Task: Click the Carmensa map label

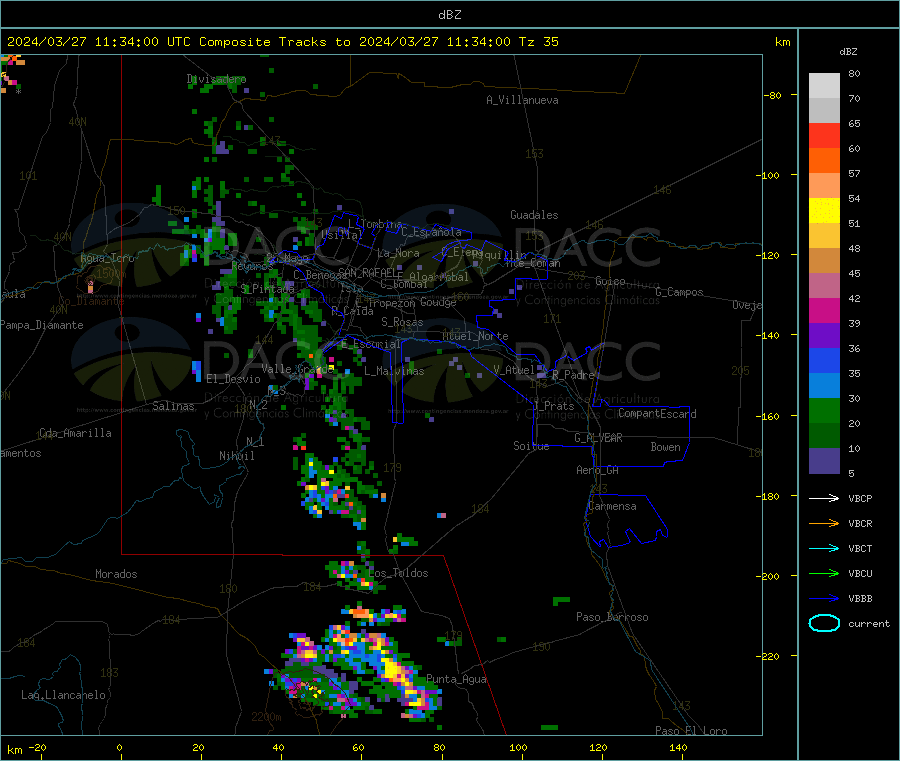Action: pos(612,506)
